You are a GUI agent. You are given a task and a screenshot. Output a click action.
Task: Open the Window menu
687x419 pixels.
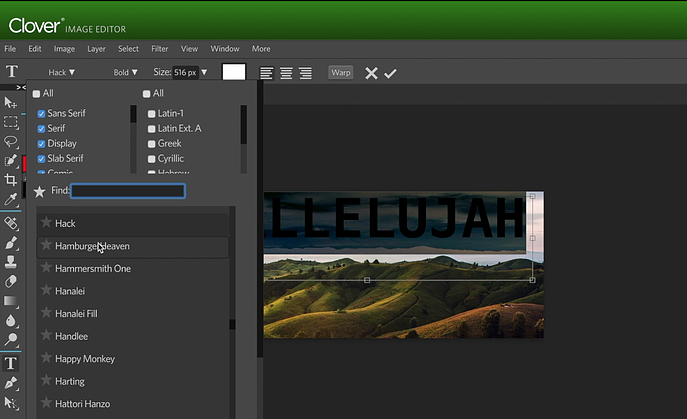pos(225,49)
